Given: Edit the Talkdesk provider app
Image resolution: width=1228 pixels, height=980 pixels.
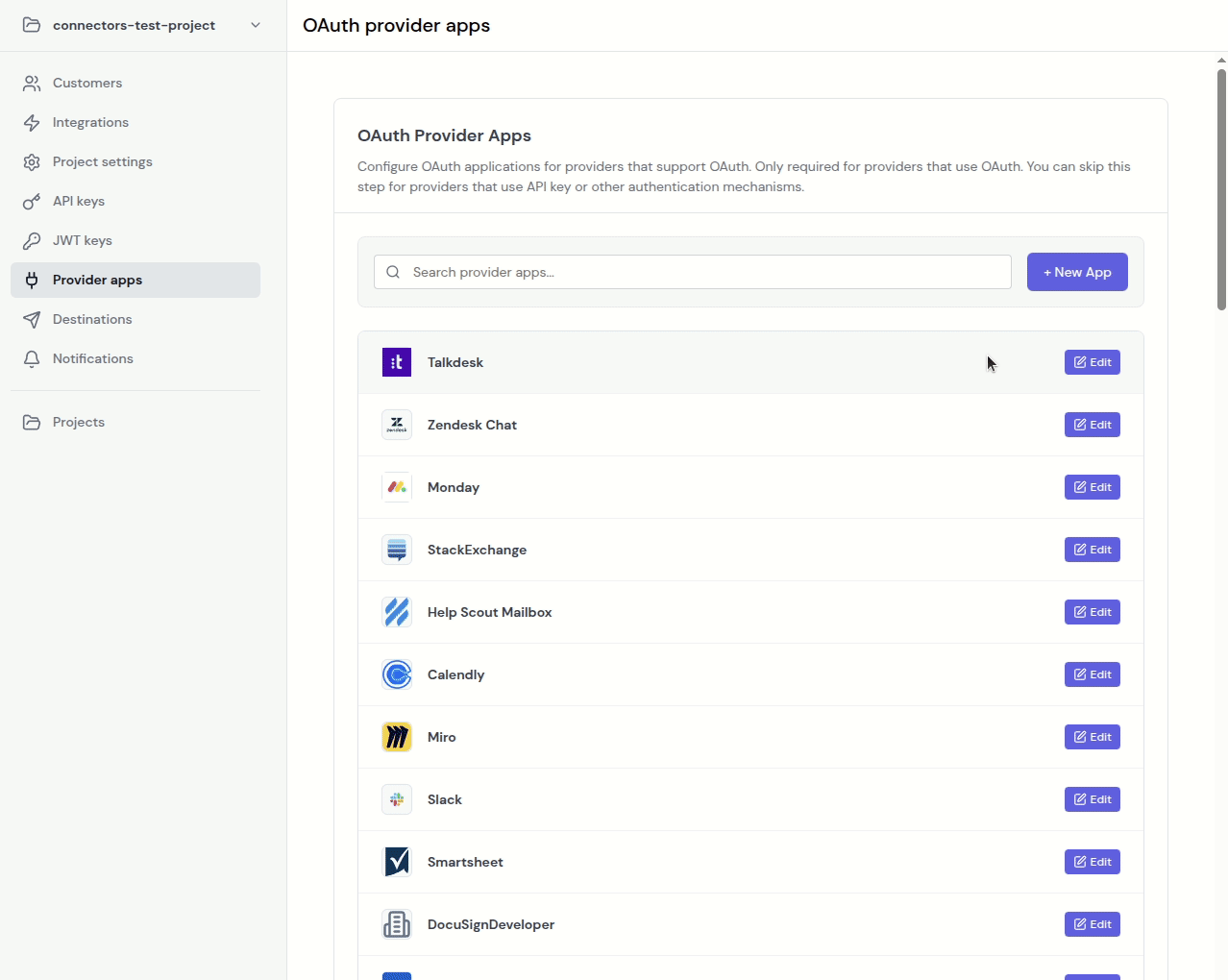Looking at the screenshot, I should coord(1093,362).
